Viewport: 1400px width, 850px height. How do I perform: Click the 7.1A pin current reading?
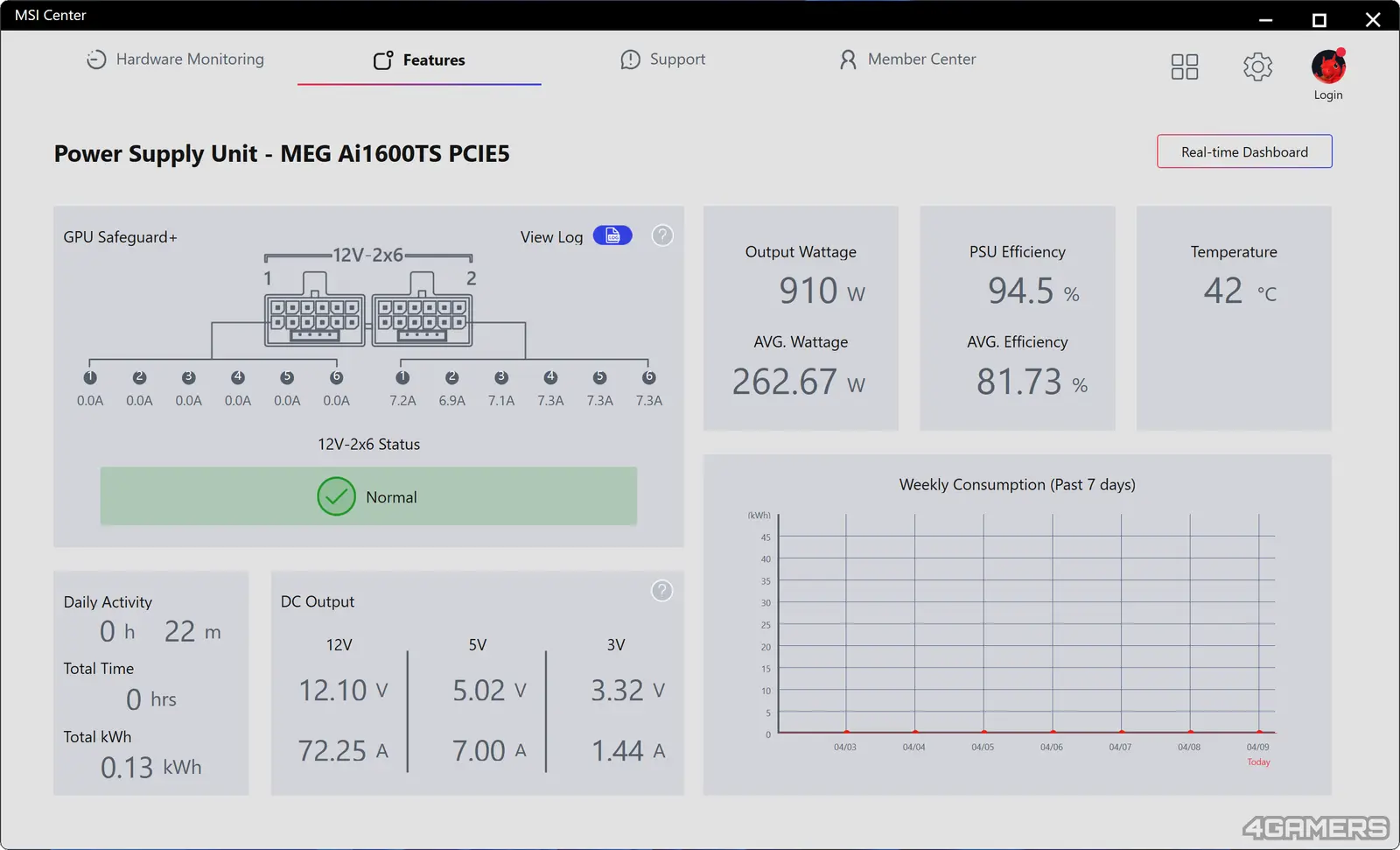click(501, 401)
